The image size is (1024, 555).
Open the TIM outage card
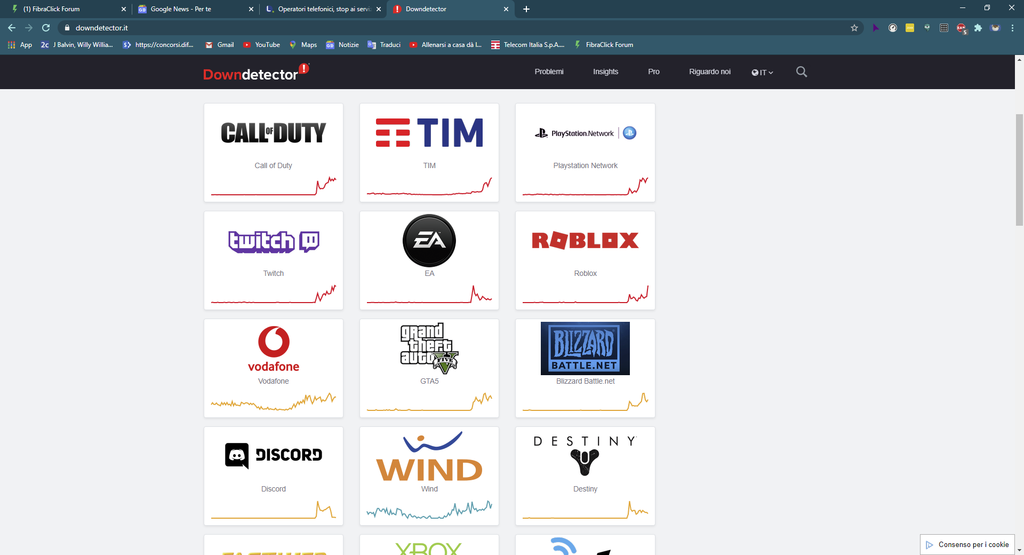point(429,152)
